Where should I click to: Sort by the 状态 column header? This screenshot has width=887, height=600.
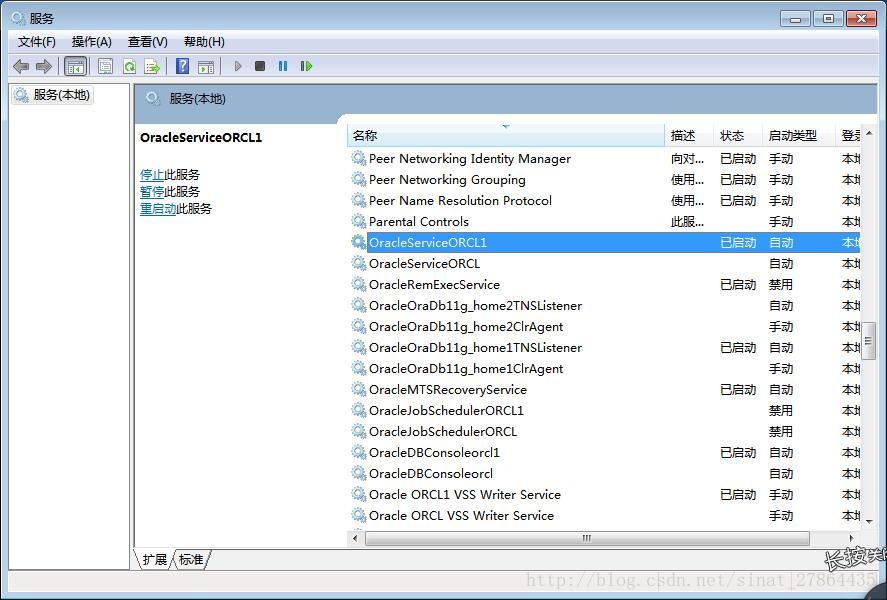pos(738,136)
